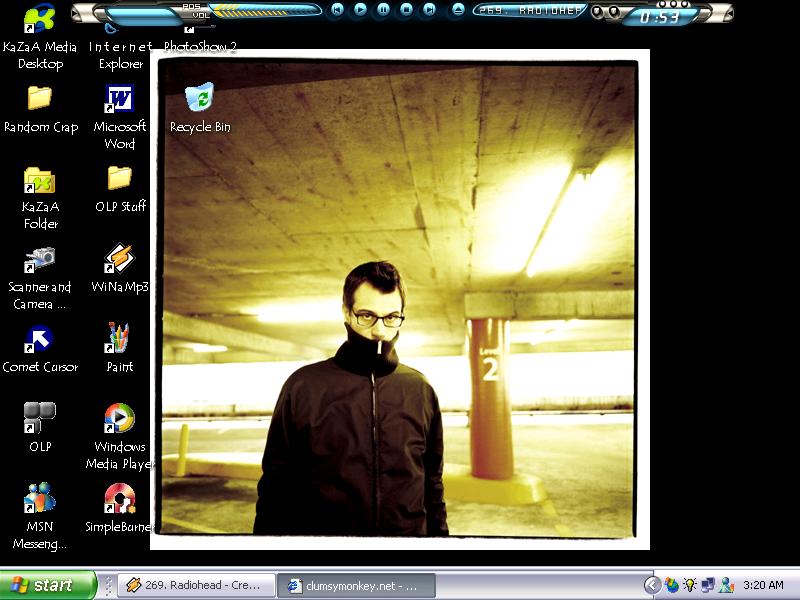This screenshot has width=800, height=600.
Task: Switch to clumsymonkey.net Internet Explorer taskbar button
Action: 356,585
